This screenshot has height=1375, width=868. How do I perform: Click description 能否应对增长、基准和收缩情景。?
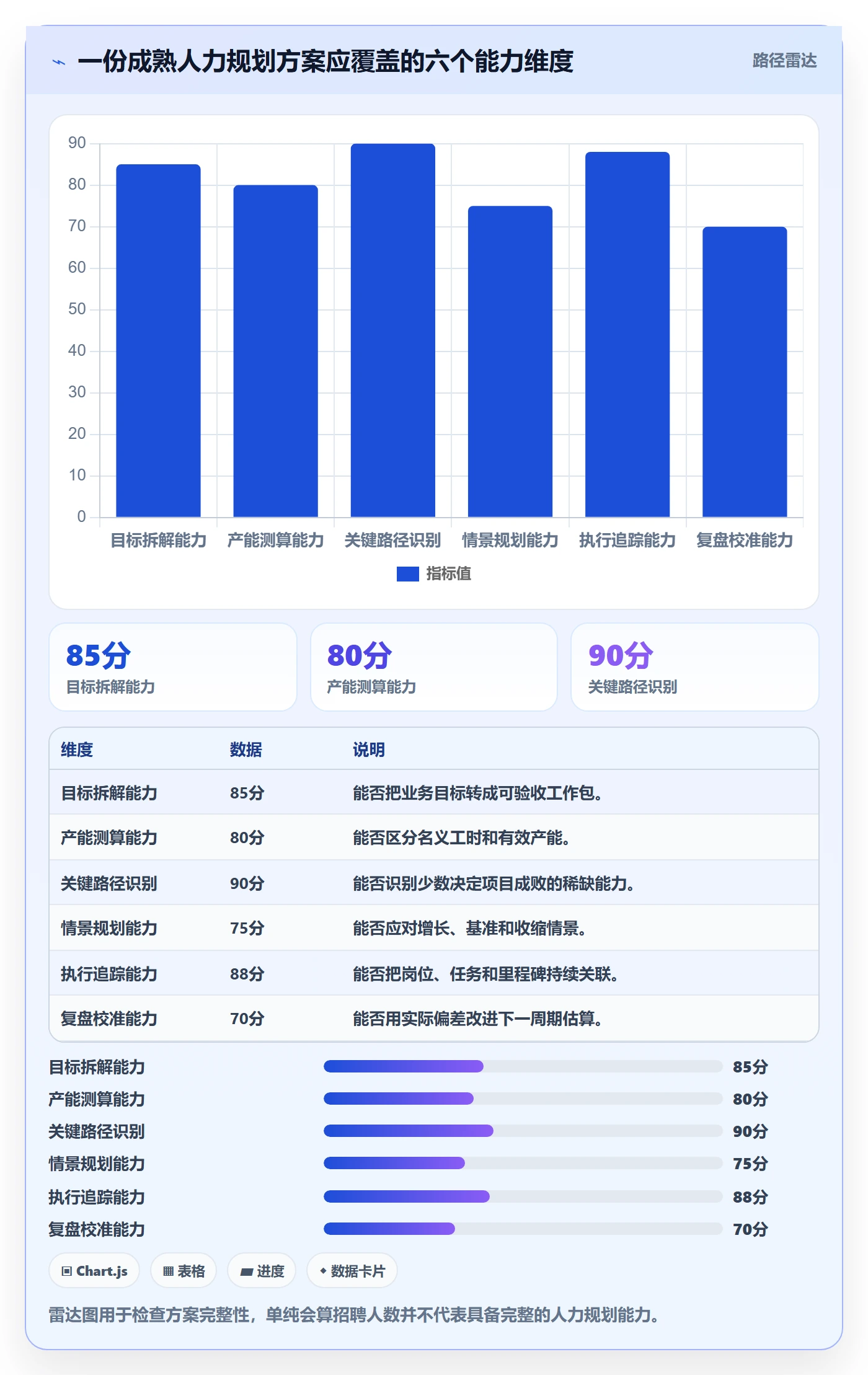(470, 928)
